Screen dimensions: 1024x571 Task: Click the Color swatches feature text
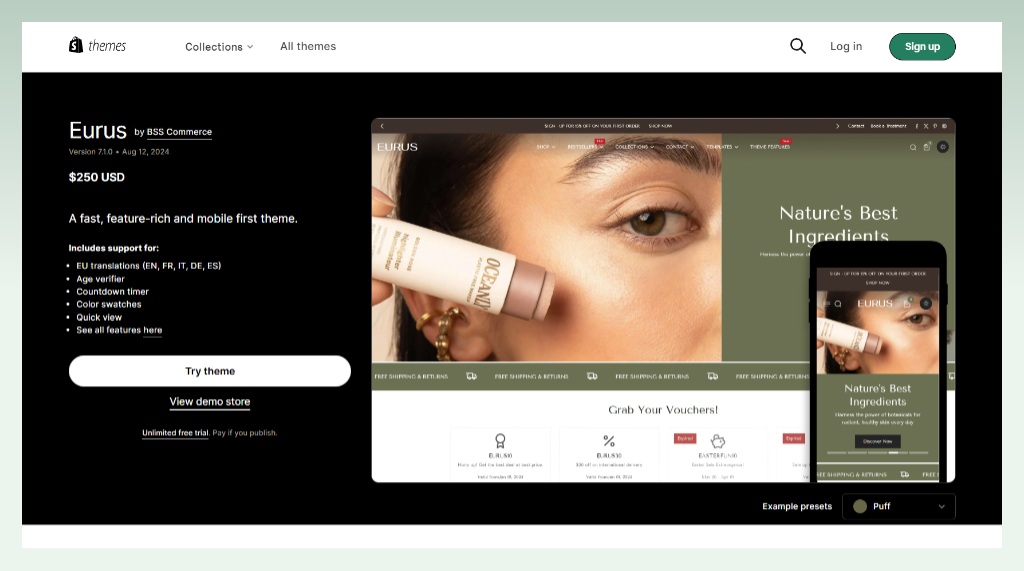click(108, 304)
